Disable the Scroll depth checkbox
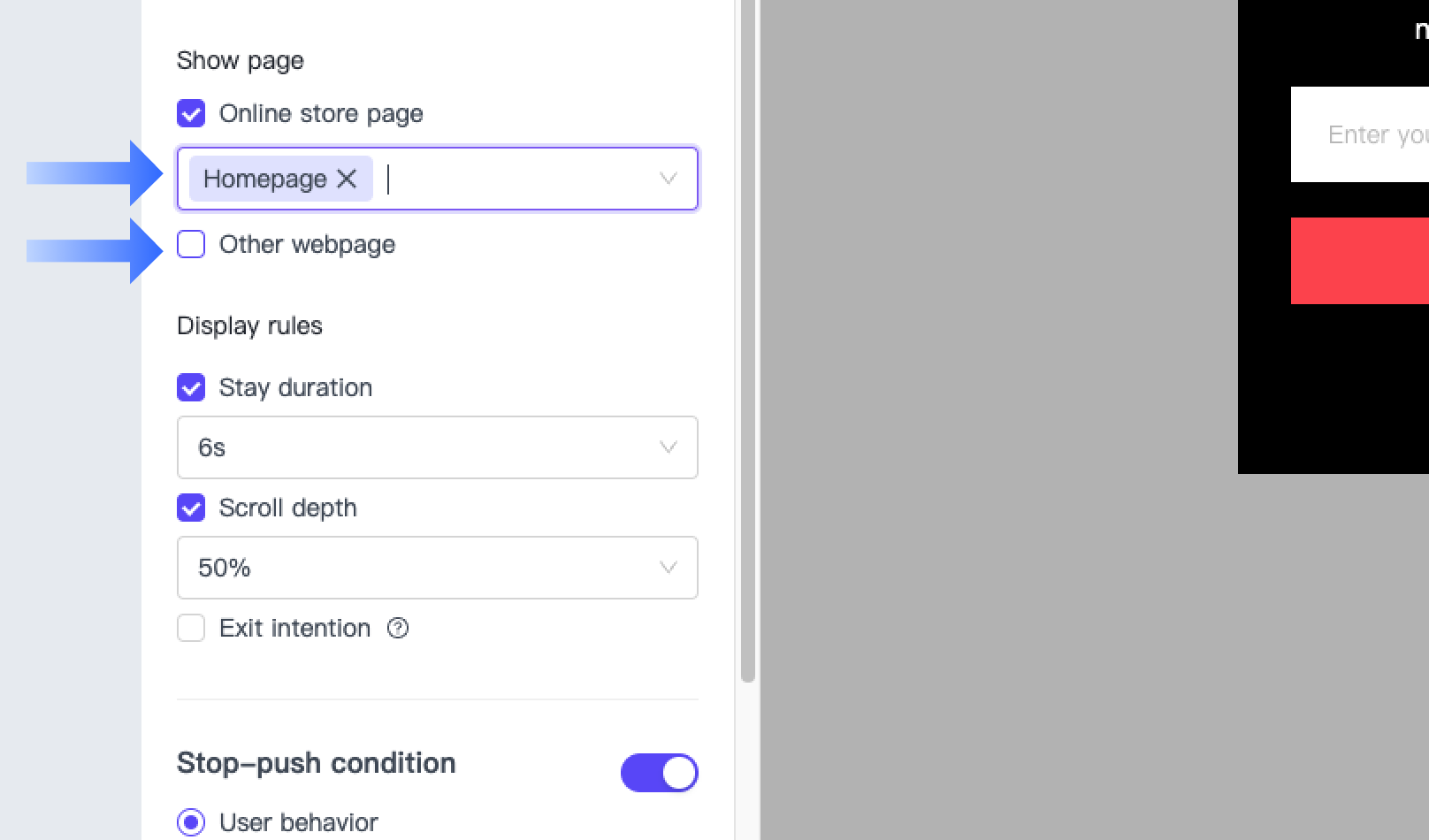This screenshot has width=1429, height=840. pyautogui.click(x=191, y=508)
